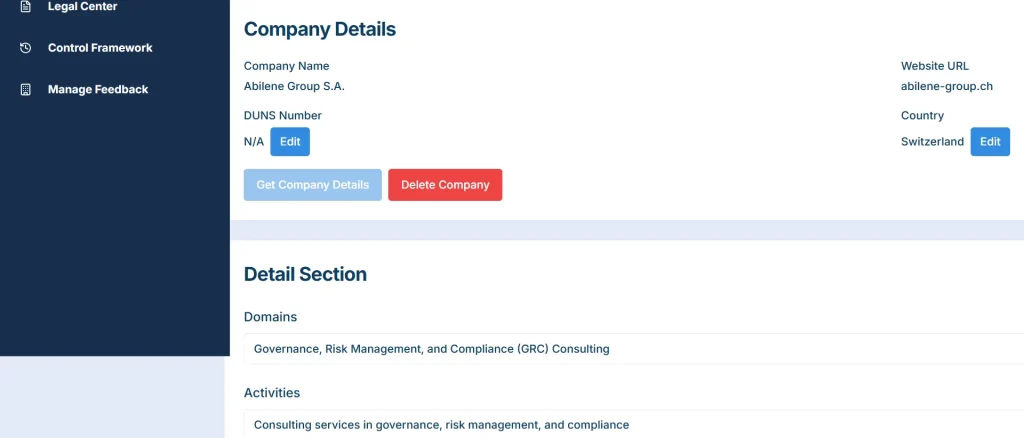Edit the DUNS Number value
Viewport: 1024px width, 438px height.
[x=290, y=142]
